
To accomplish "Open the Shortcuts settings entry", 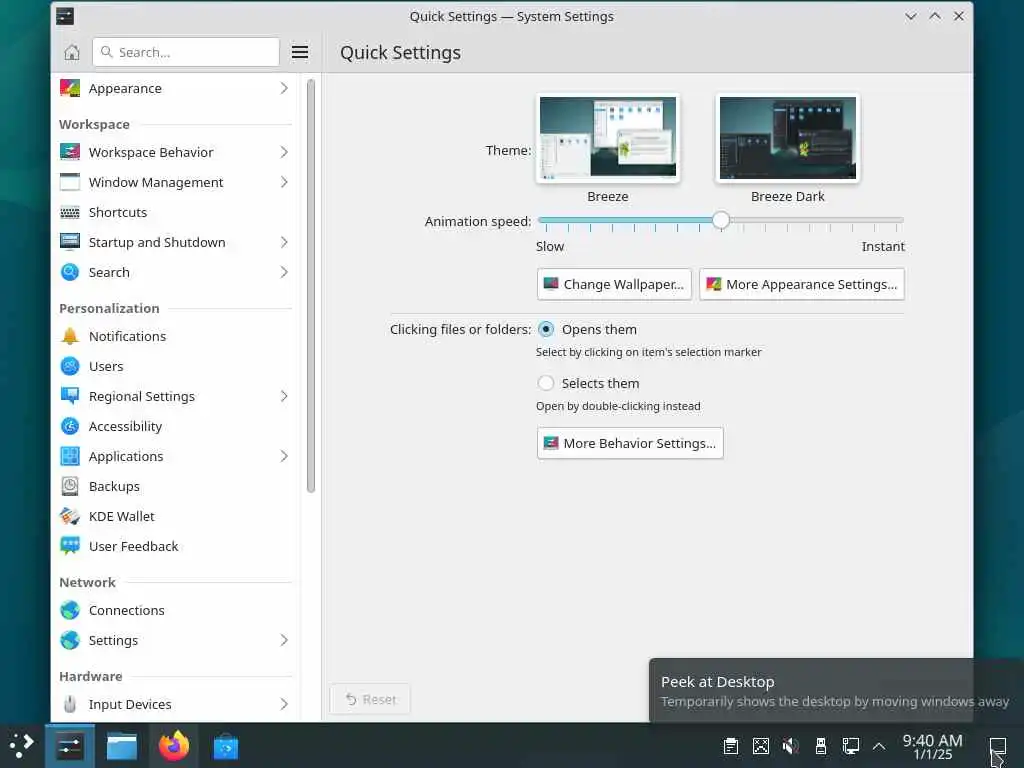I will click(x=176, y=212).
